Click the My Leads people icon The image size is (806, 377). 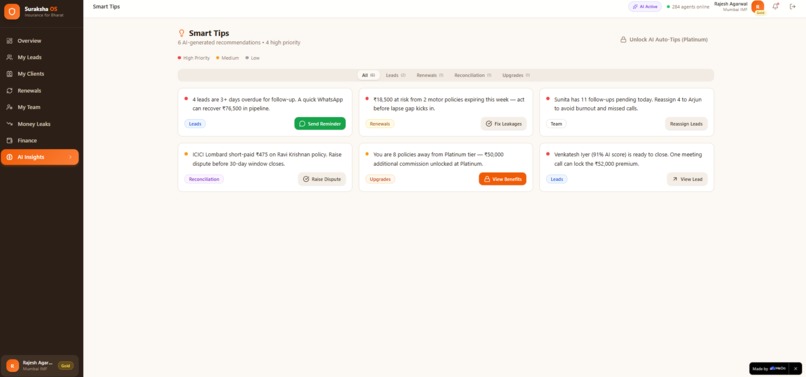[9, 57]
